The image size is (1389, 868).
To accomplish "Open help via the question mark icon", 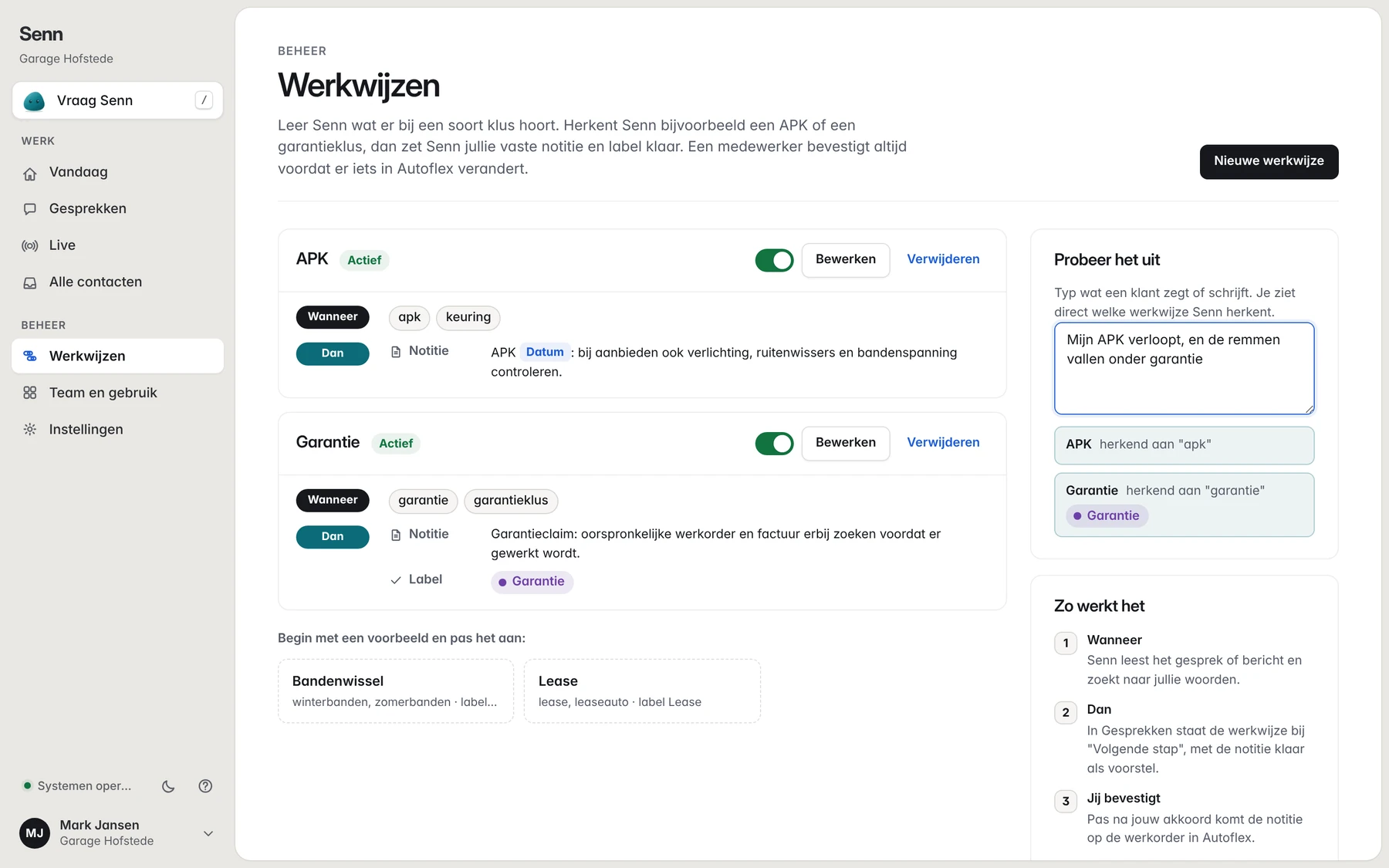I will click(205, 786).
